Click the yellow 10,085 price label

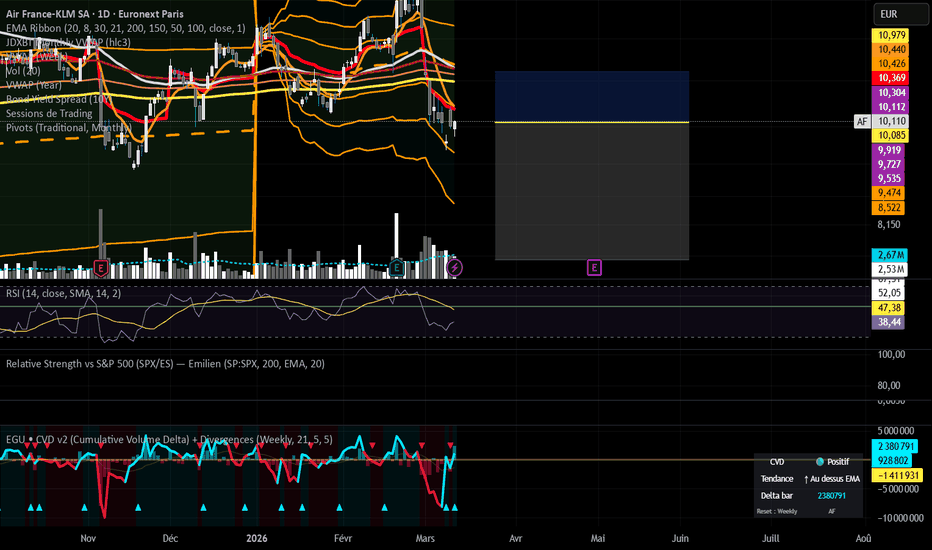click(892, 136)
